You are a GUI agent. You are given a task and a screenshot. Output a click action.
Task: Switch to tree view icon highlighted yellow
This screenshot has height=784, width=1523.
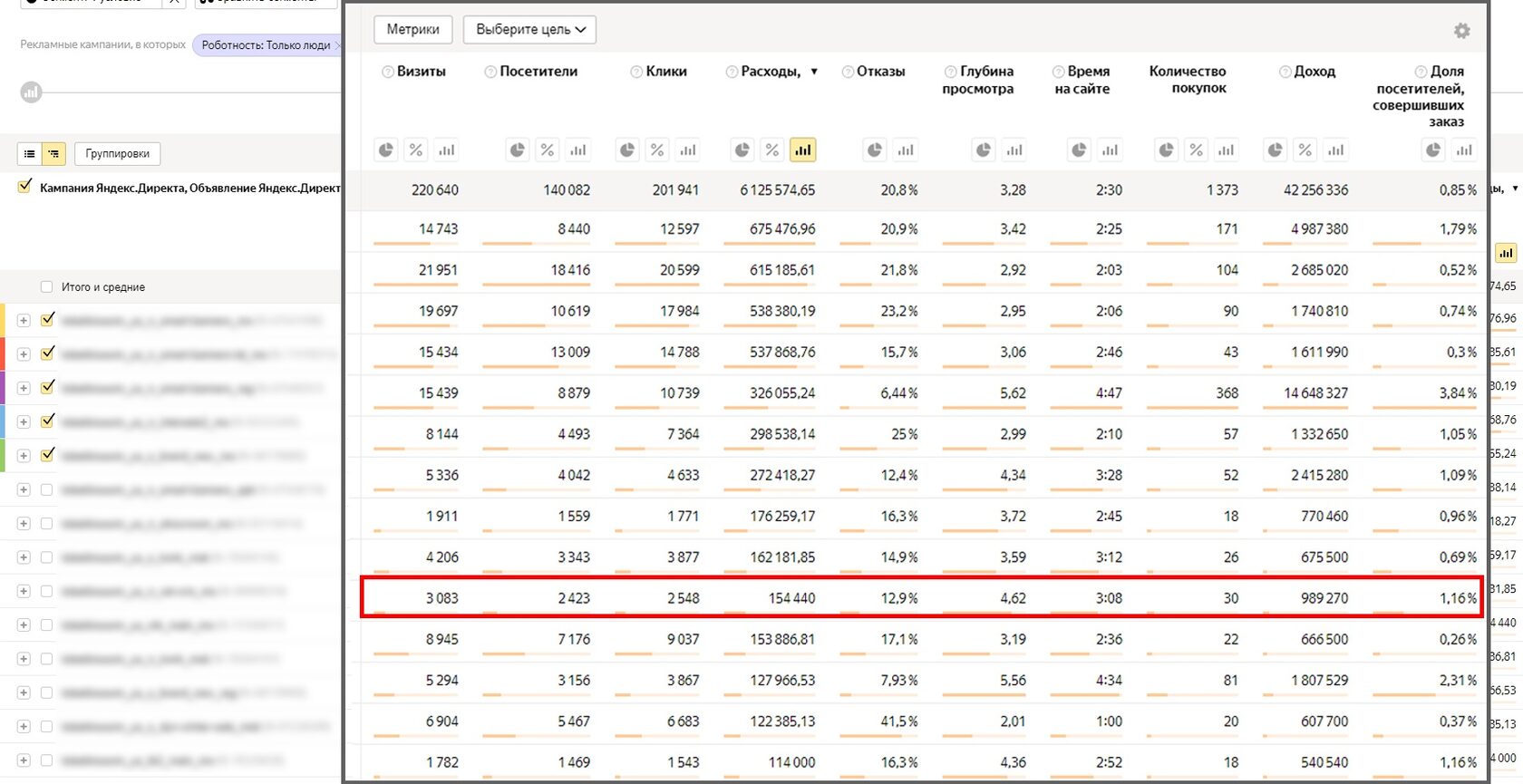pyautogui.click(x=53, y=154)
